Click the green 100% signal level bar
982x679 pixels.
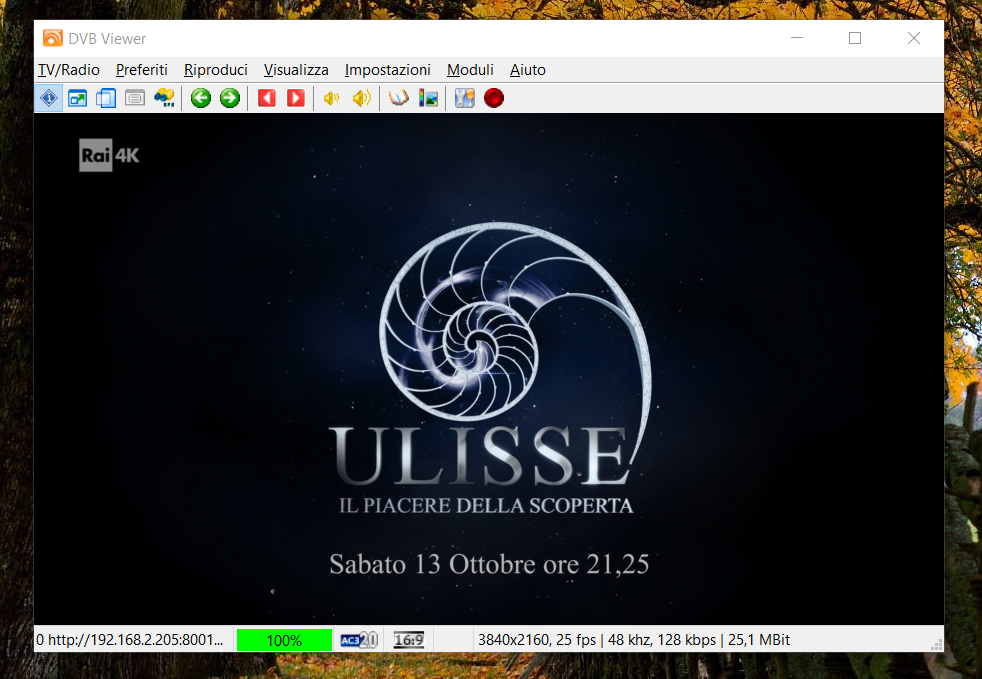tap(284, 640)
